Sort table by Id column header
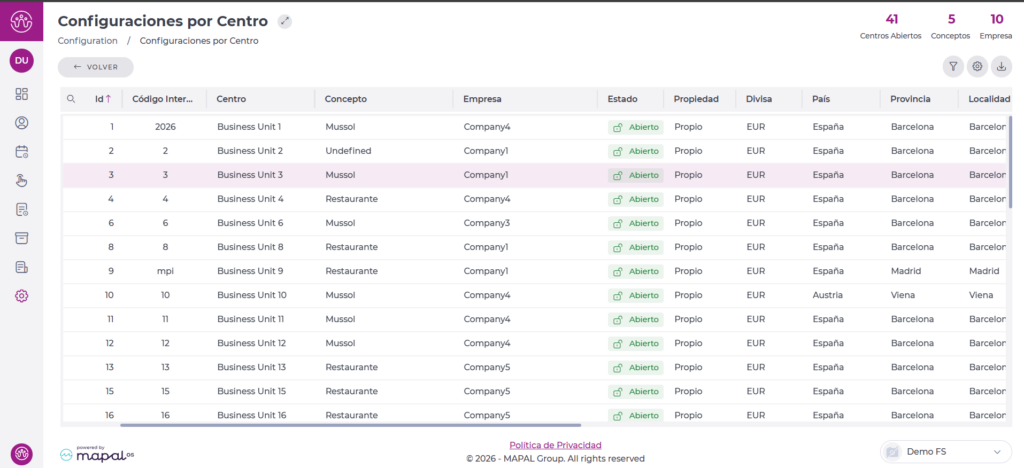The width and height of the screenshot is (1024, 468). point(102,99)
